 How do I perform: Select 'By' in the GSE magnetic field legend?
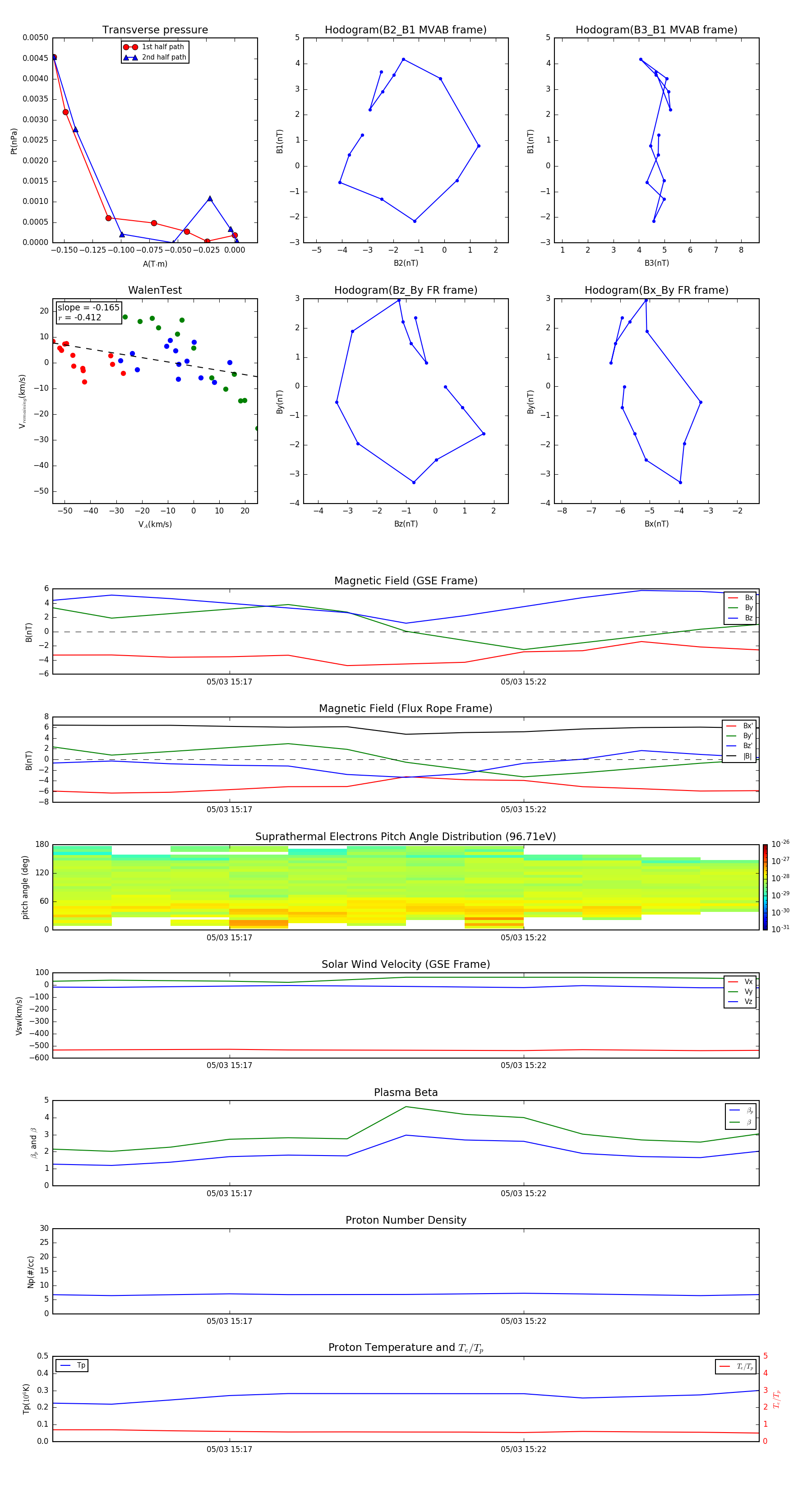point(741,607)
